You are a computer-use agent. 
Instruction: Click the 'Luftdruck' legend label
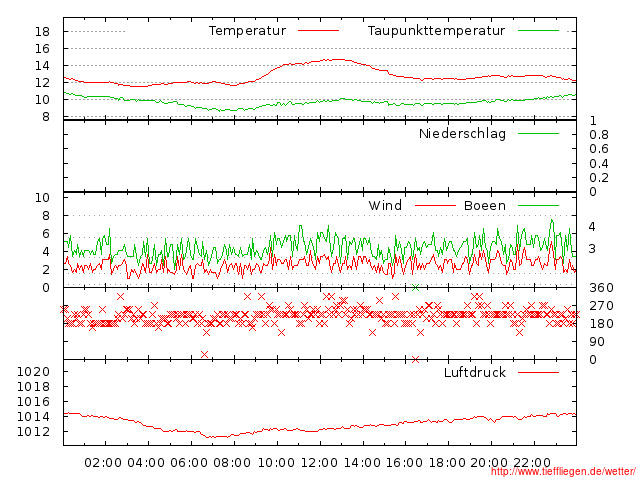point(475,372)
